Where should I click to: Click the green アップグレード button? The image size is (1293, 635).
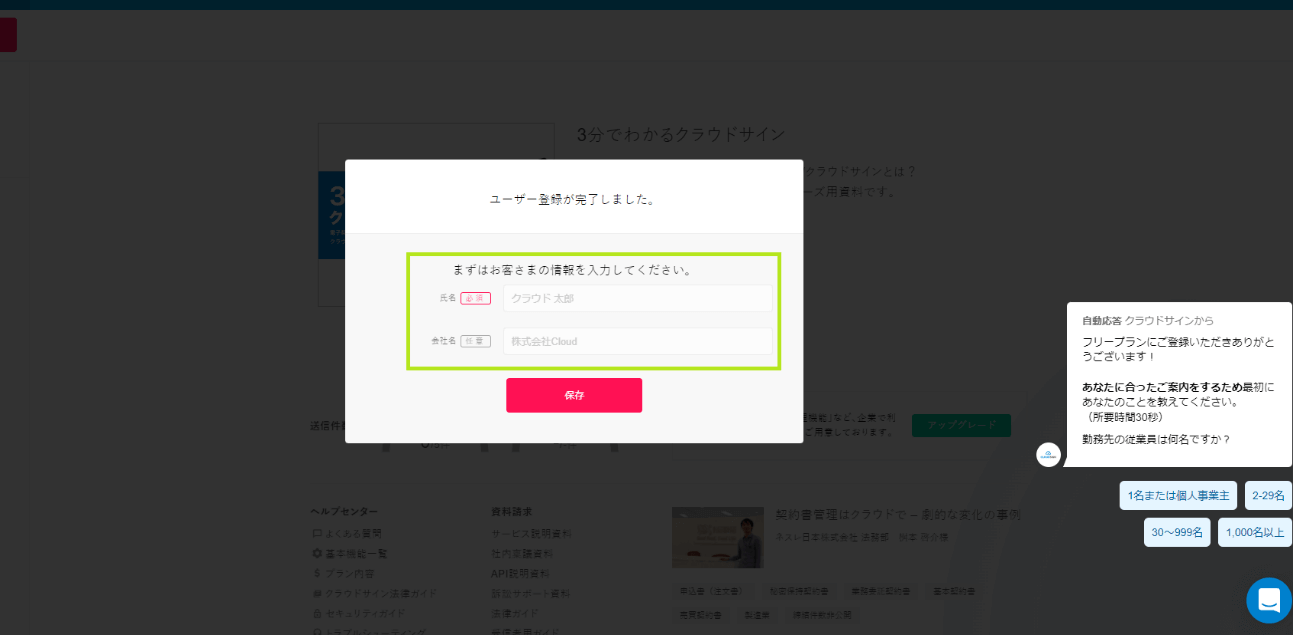(x=960, y=425)
